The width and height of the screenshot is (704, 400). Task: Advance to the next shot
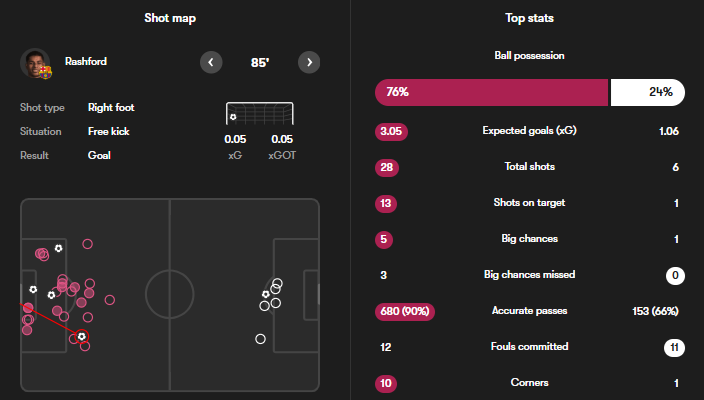(x=310, y=62)
